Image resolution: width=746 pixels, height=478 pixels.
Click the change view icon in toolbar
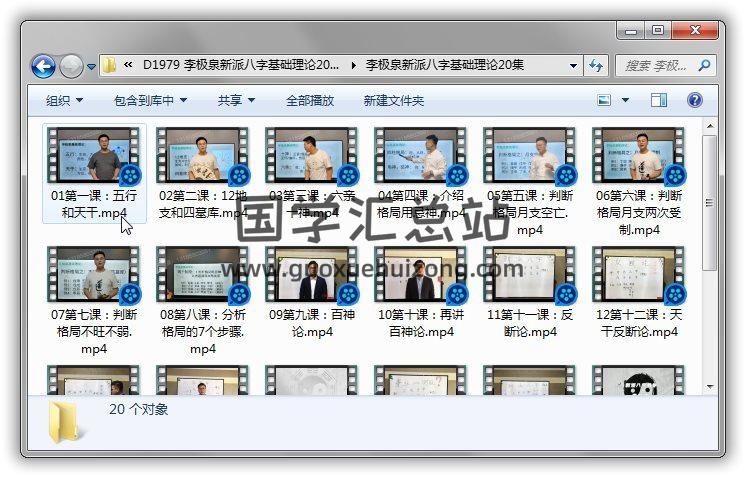point(604,100)
